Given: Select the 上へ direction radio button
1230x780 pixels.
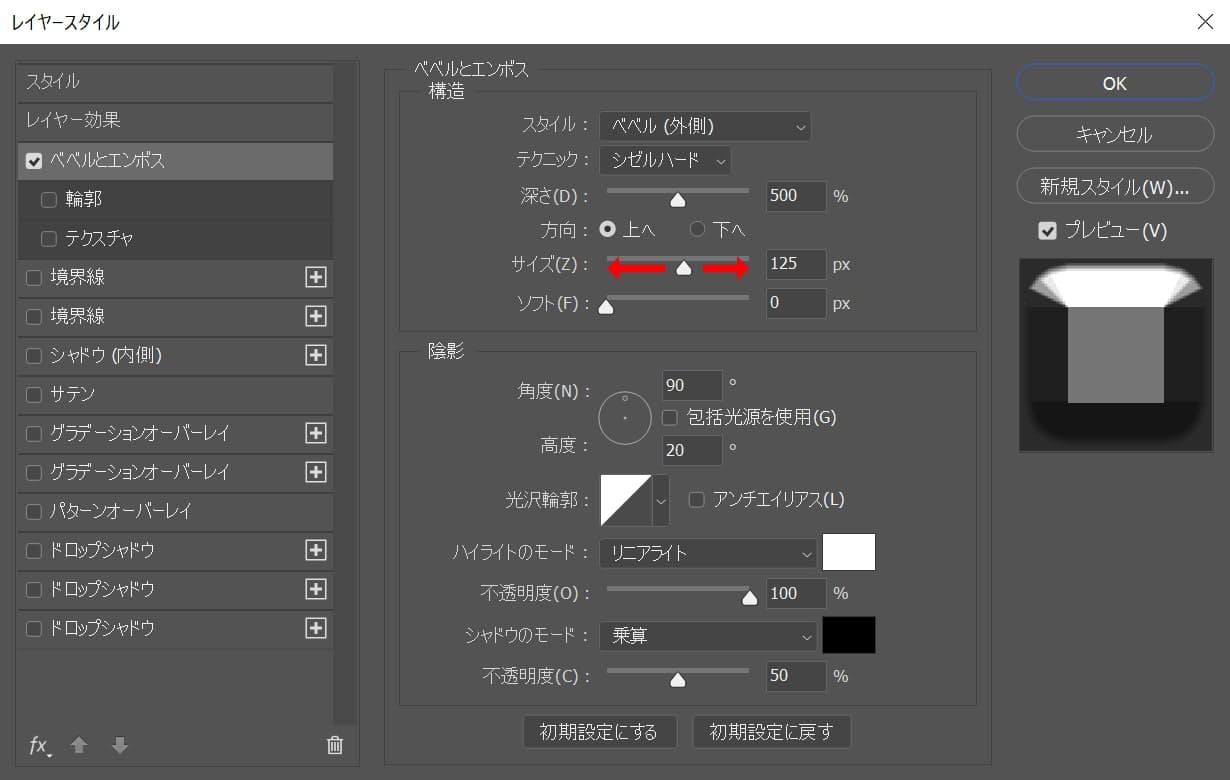Looking at the screenshot, I should click(x=607, y=229).
